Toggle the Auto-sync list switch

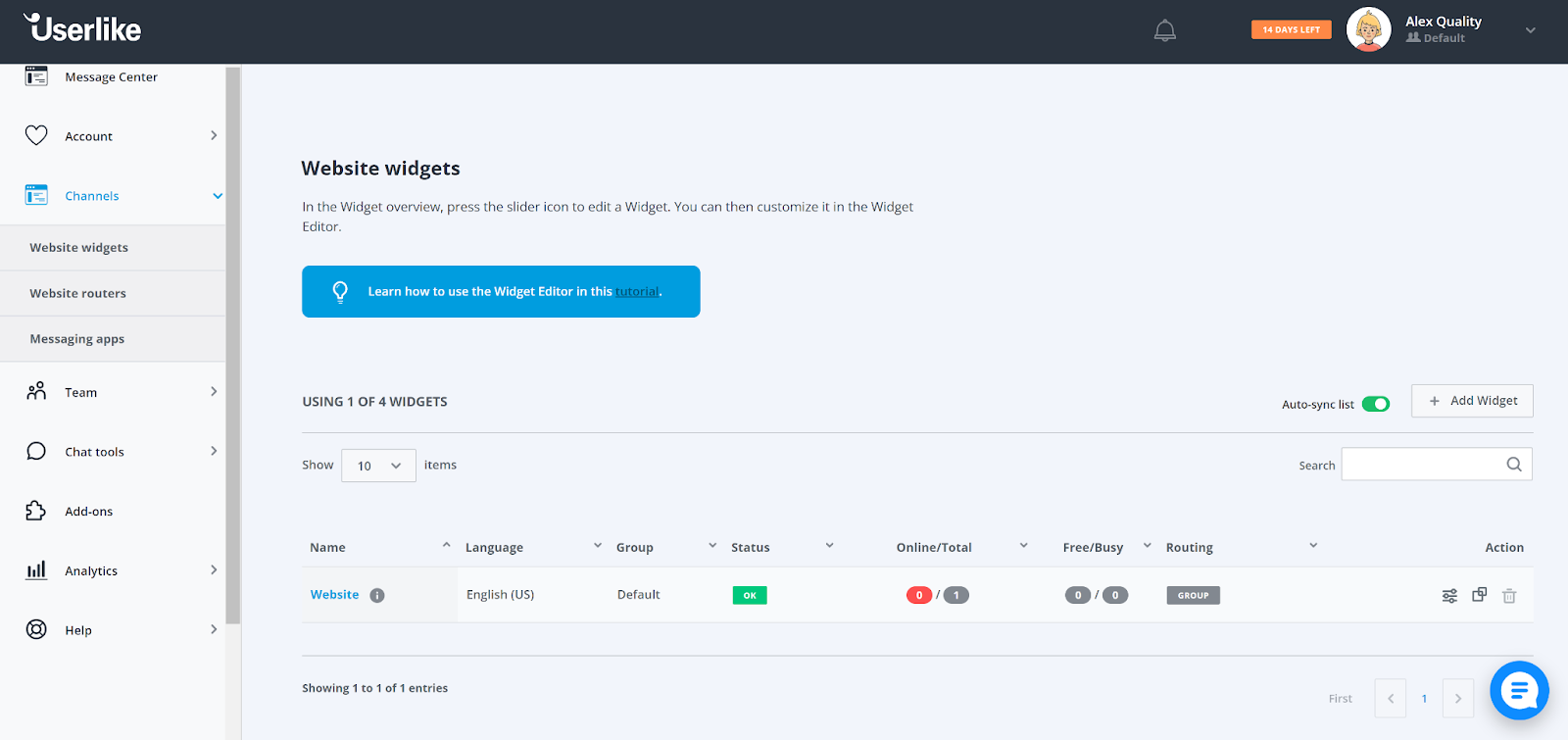(x=1375, y=404)
